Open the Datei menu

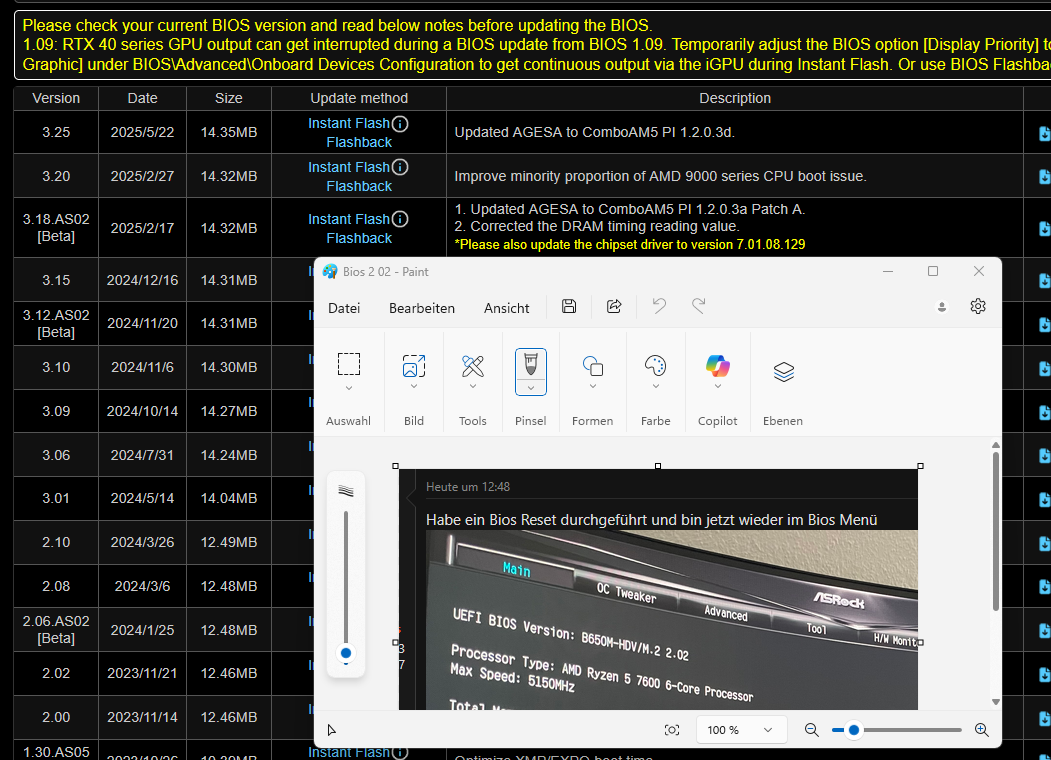pyautogui.click(x=344, y=308)
